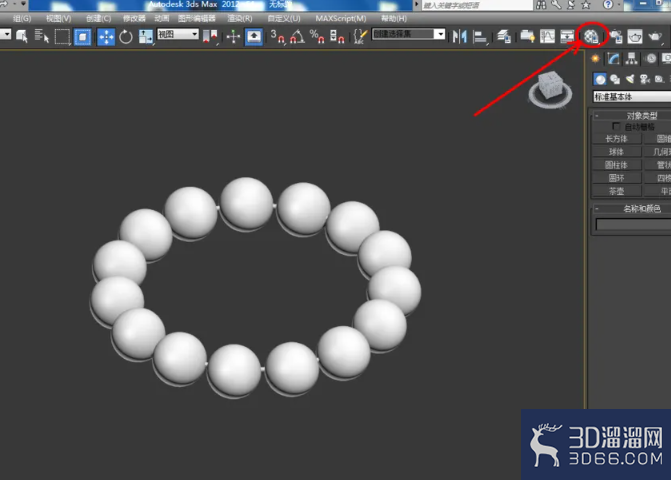Enable 自动栅格 checkbox
This screenshot has width=671, height=480.
click(x=616, y=127)
